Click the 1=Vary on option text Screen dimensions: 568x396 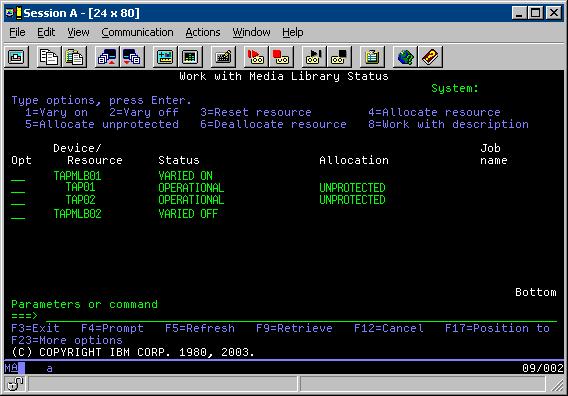point(57,112)
